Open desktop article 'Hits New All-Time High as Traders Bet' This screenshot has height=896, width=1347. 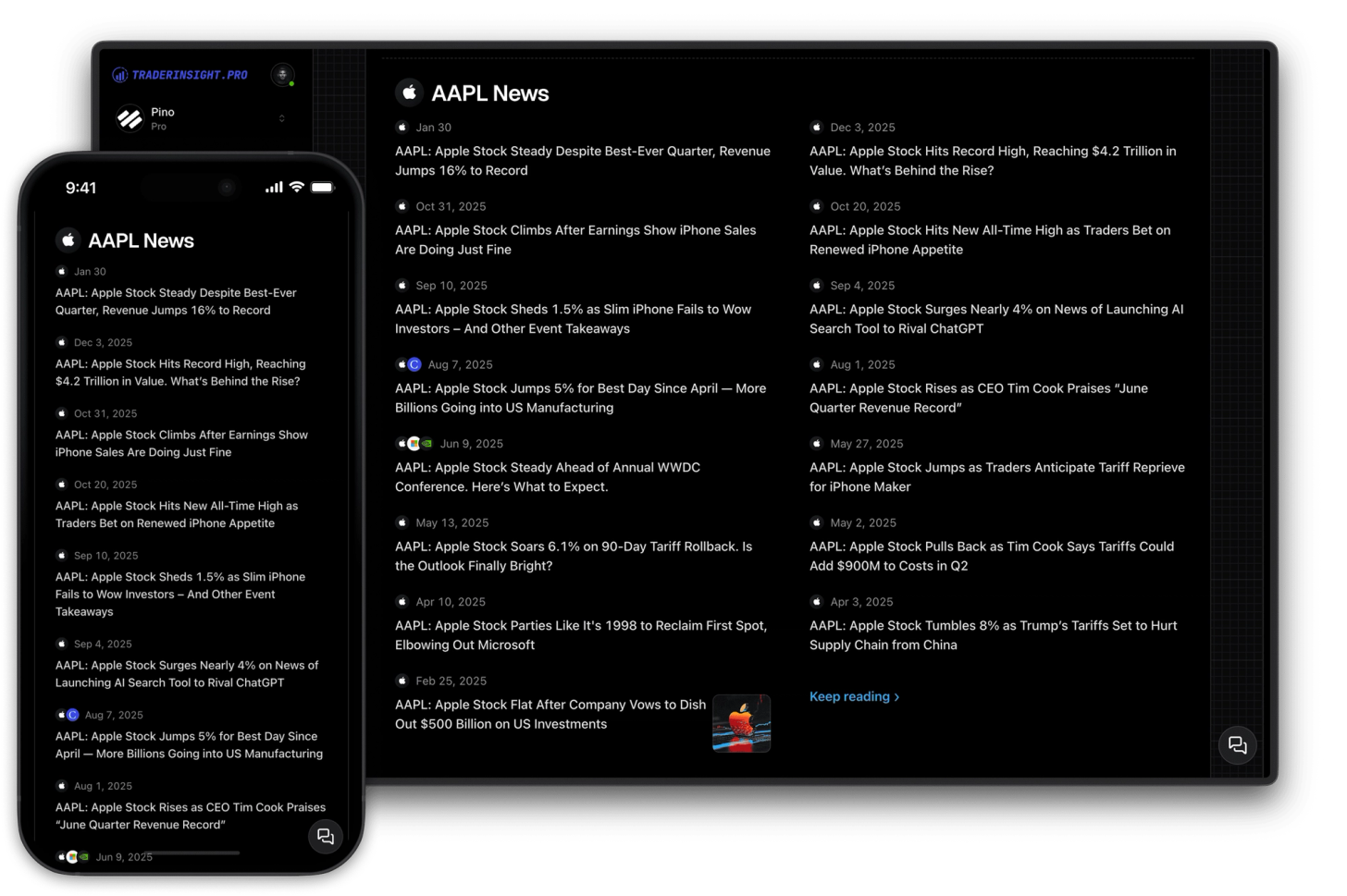(x=990, y=239)
